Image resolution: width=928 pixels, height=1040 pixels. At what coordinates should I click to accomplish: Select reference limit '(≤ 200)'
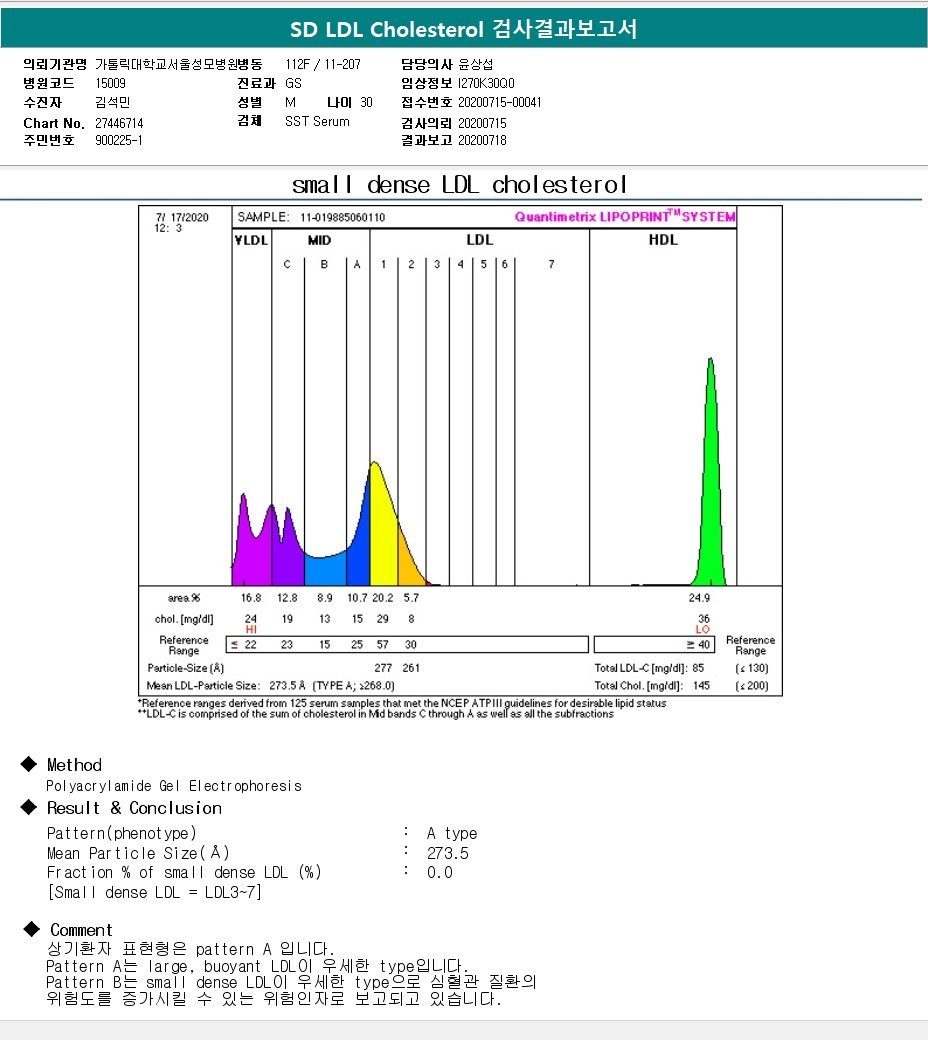pyautogui.click(x=752, y=685)
